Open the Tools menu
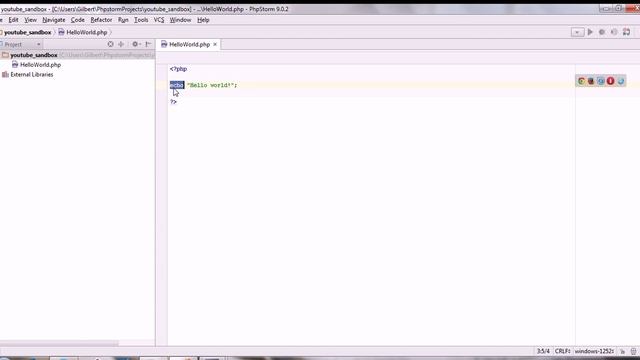The height and width of the screenshot is (360, 640). (x=141, y=20)
